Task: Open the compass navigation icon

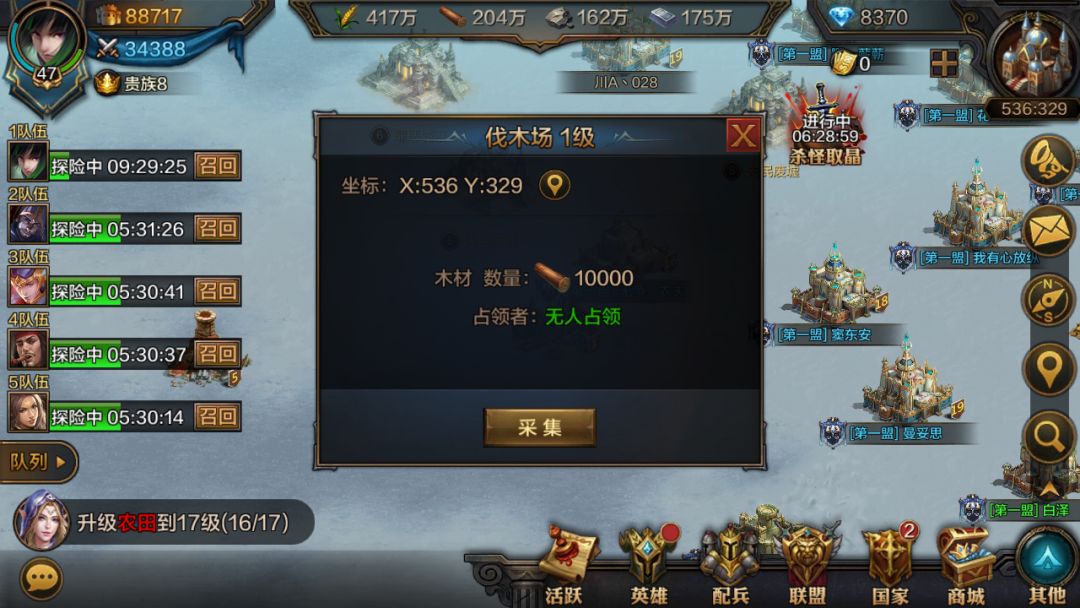Action: (x=1048, y=300)
